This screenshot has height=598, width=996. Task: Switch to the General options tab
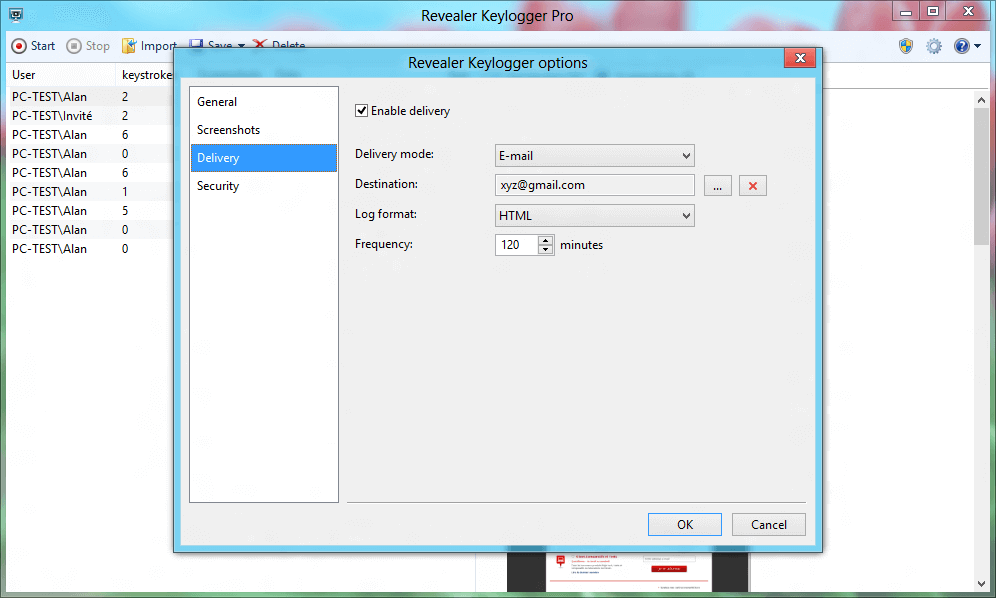point(217,102)
